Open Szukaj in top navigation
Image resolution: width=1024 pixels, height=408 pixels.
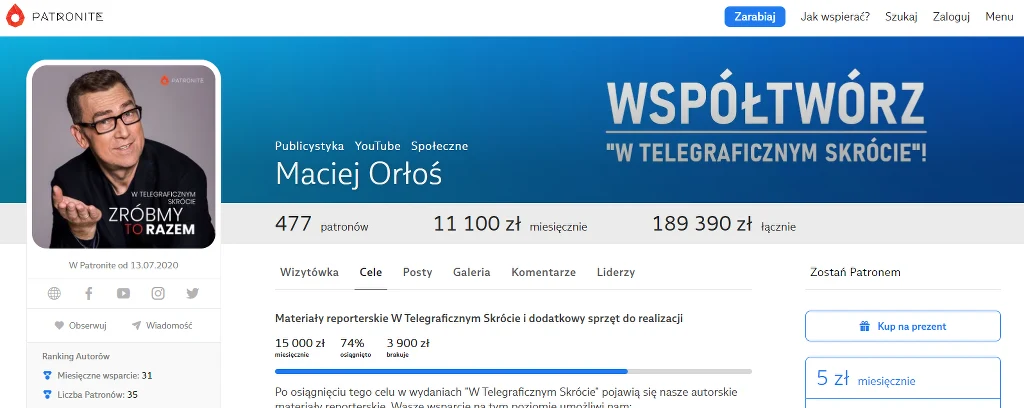[901, 17]
